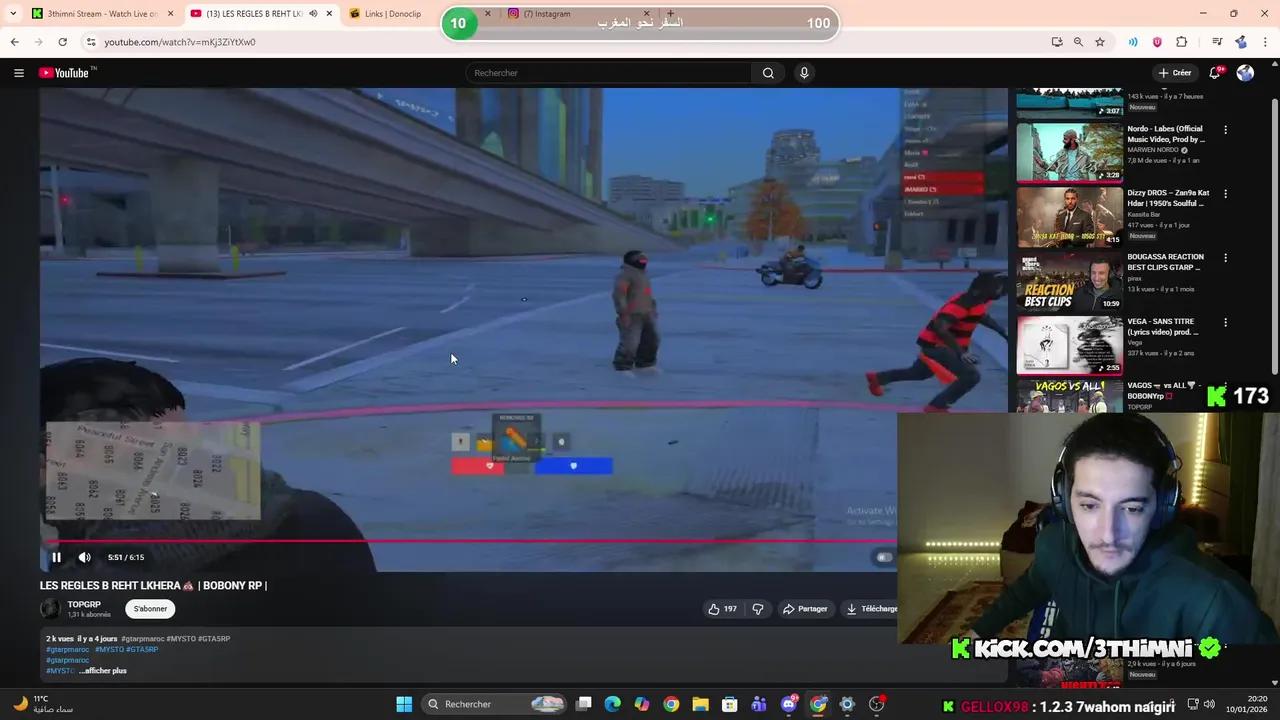Screen dimensions: 1280x720
Task: Click the Télécharger download button
Action: pos(871,608)
